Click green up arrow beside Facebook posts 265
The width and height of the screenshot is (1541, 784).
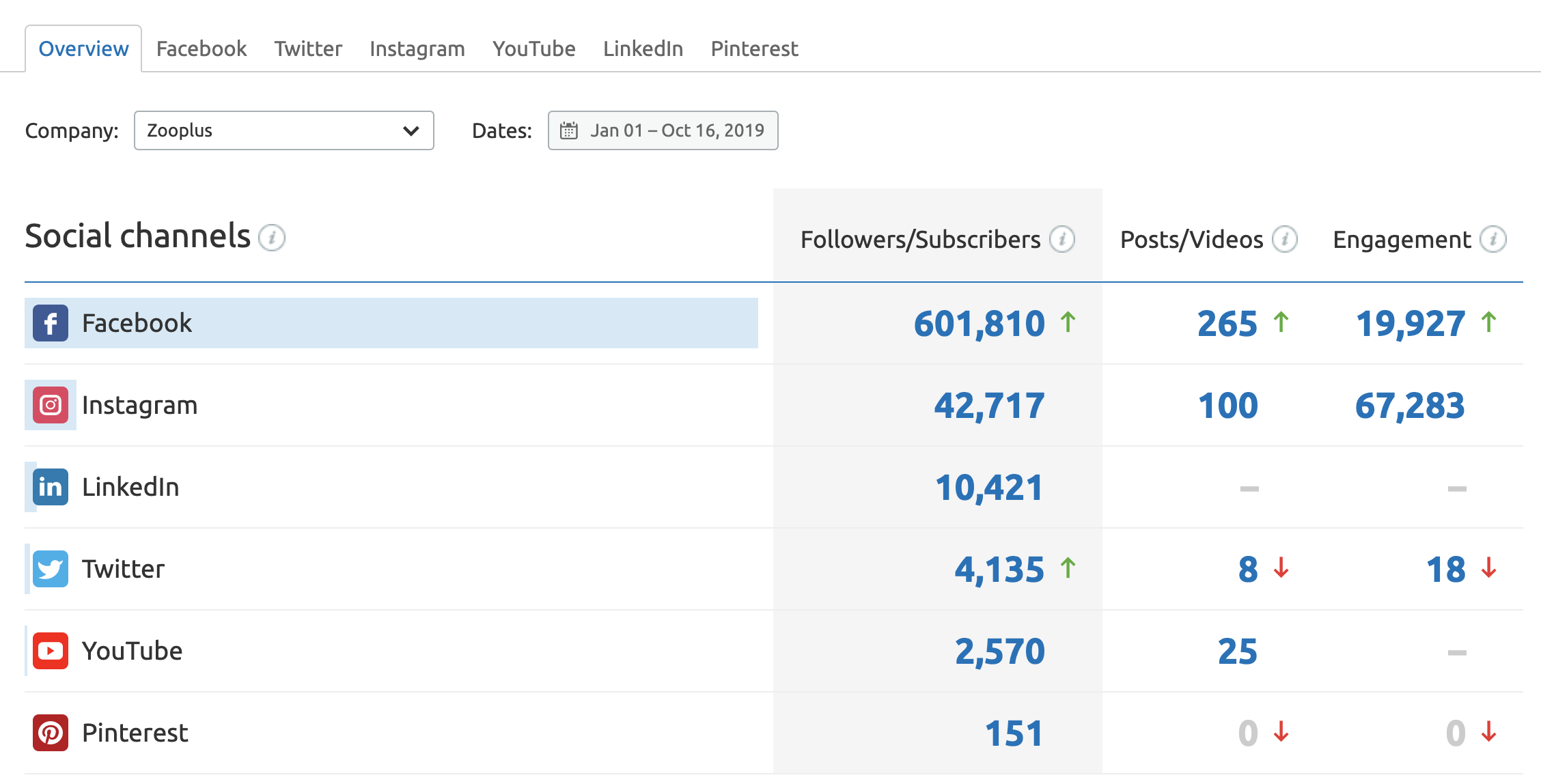(x=1281, y=322)
